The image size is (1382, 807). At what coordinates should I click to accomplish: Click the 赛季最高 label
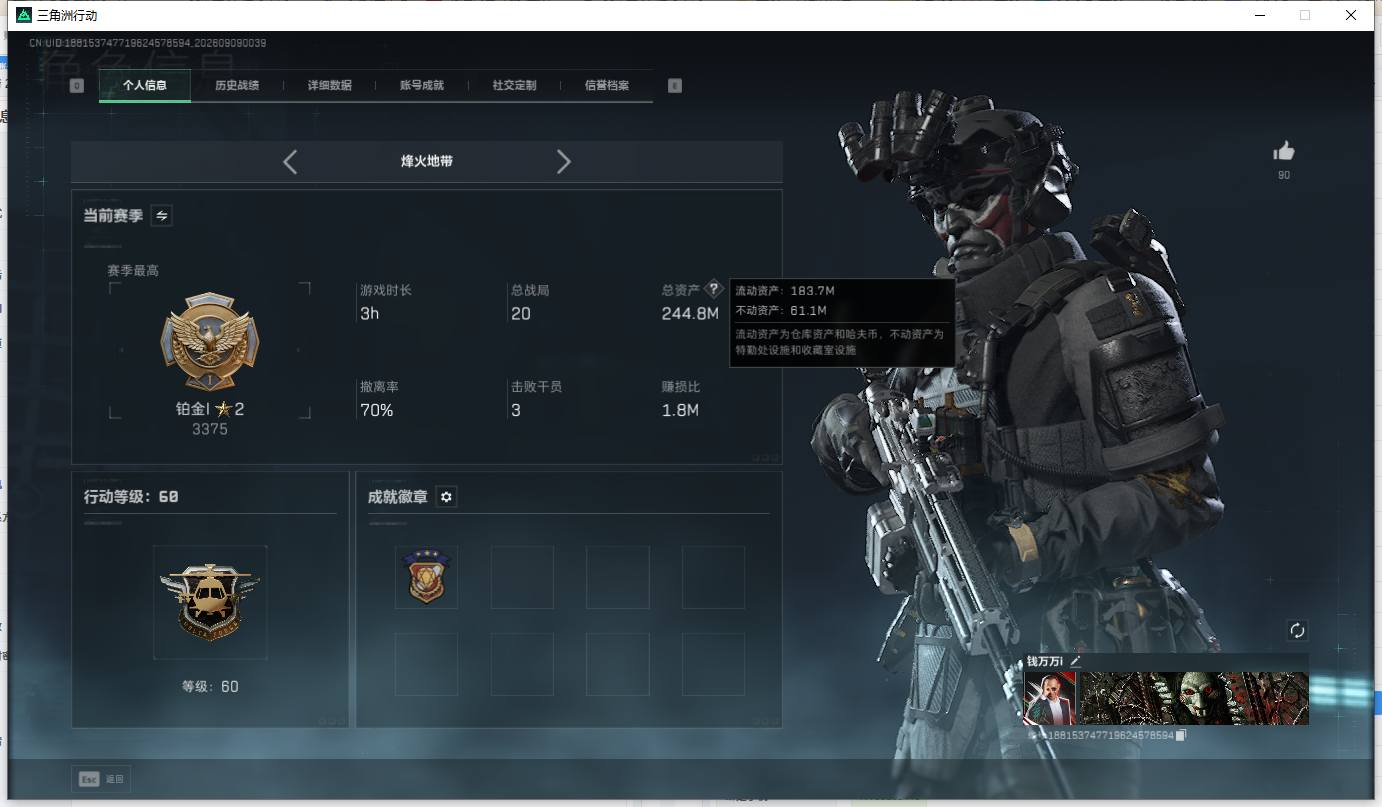(x=133, y=270)
